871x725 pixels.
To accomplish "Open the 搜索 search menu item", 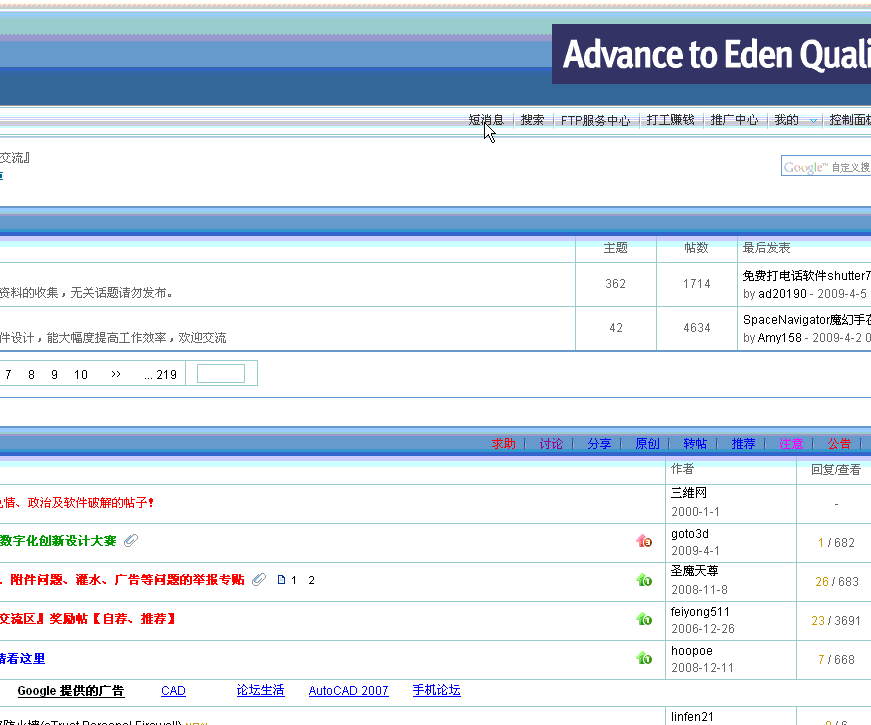I will 532,120.
